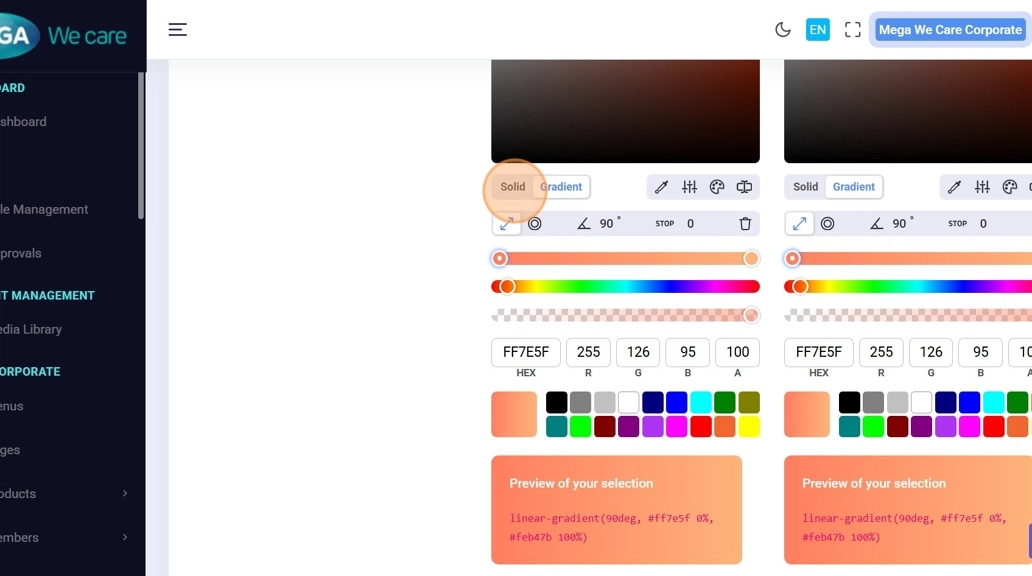Screen dimensions: 1032x576
Task: Pick the yellow preset color swatch
Action: click(749, 427)
